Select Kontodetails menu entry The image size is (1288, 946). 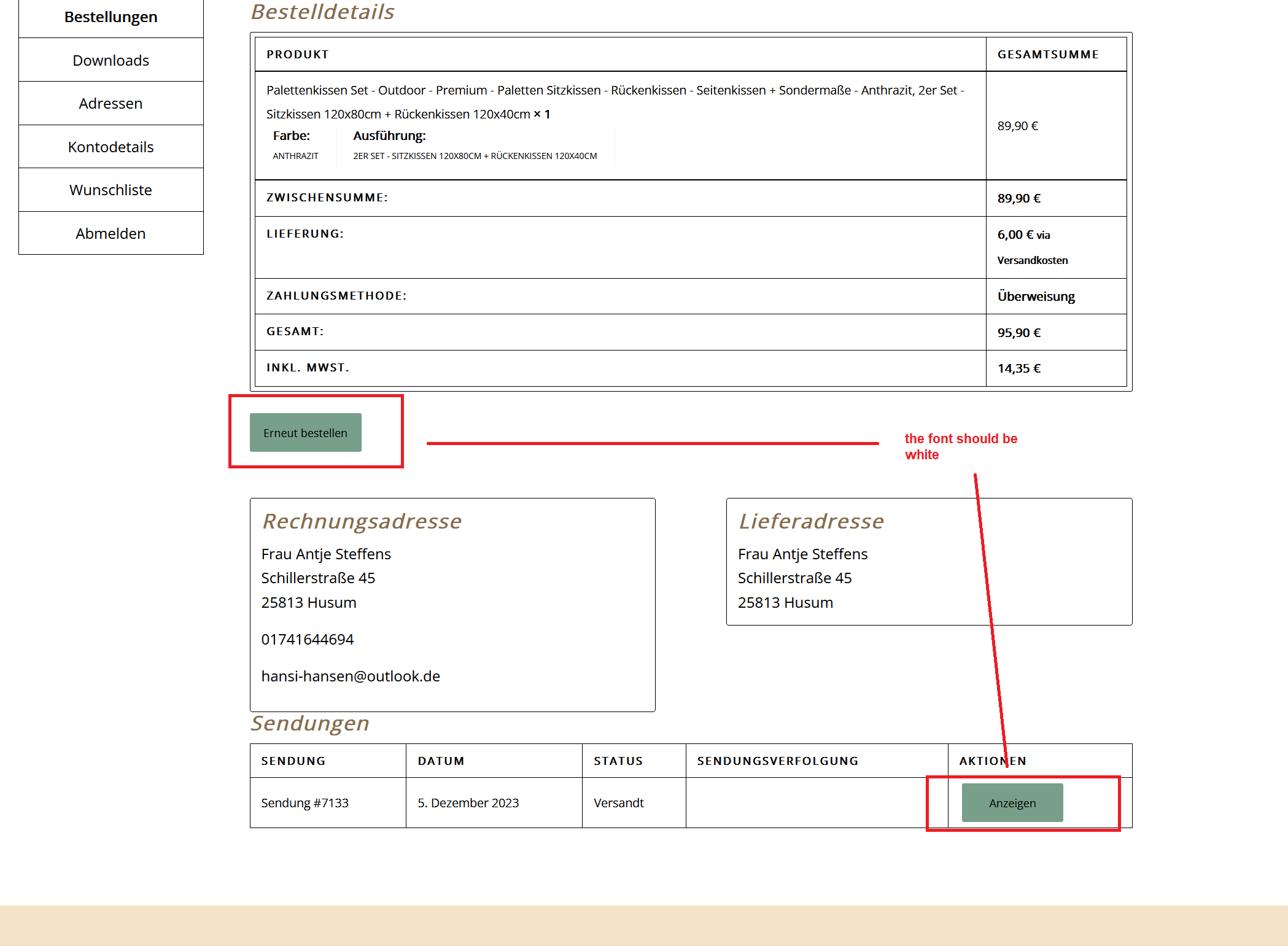click(x=111, y=147)
